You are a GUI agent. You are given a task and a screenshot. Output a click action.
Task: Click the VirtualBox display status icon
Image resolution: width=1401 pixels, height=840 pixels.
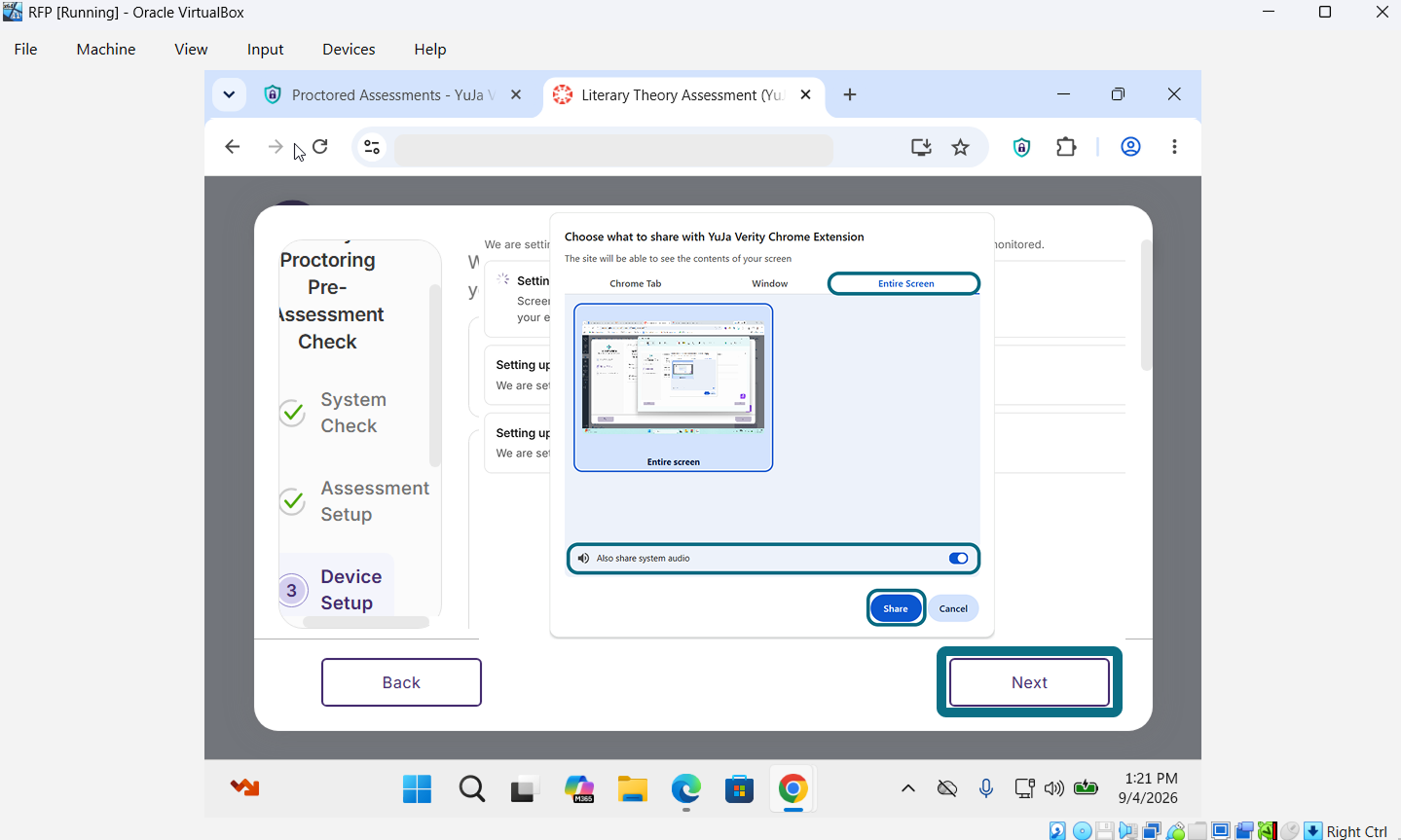coord(1221,831)
